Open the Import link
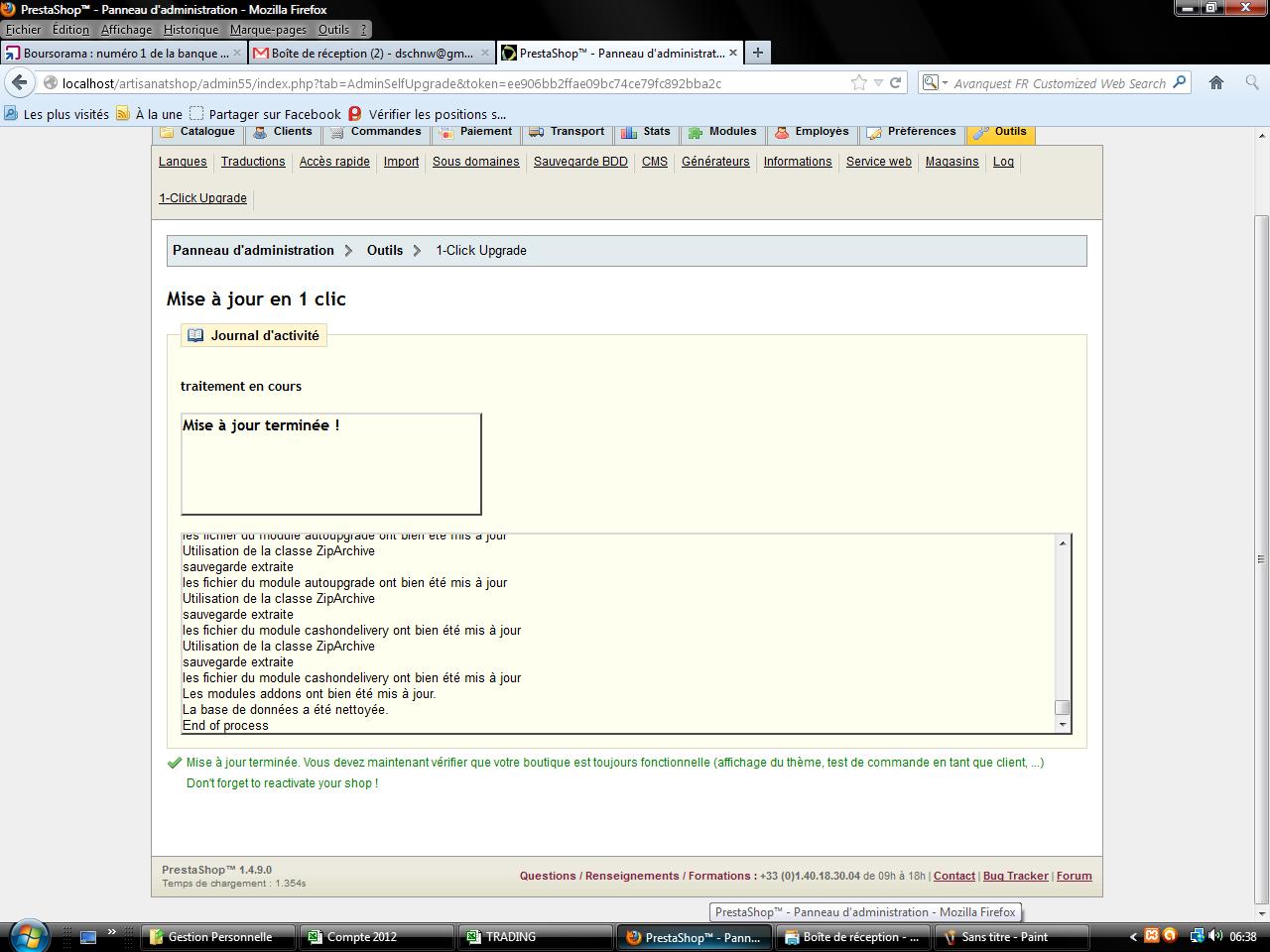This screenshot has height=952, width=1270. click(401, 162)
